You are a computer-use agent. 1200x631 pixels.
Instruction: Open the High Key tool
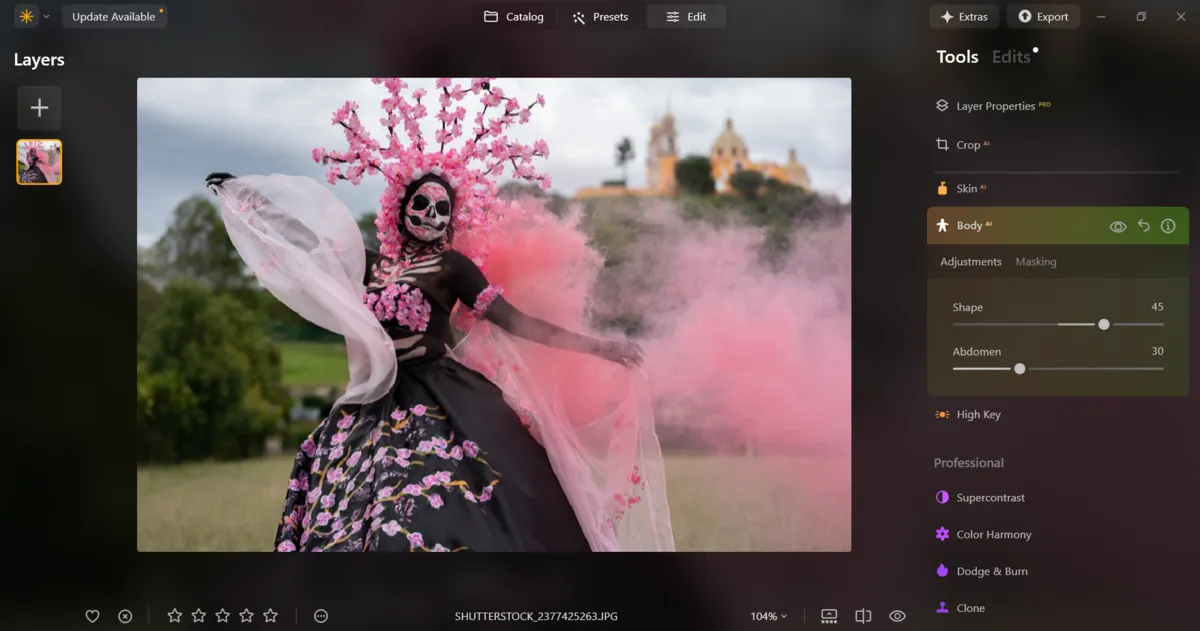pyautogui.click(x=975, y=413)
